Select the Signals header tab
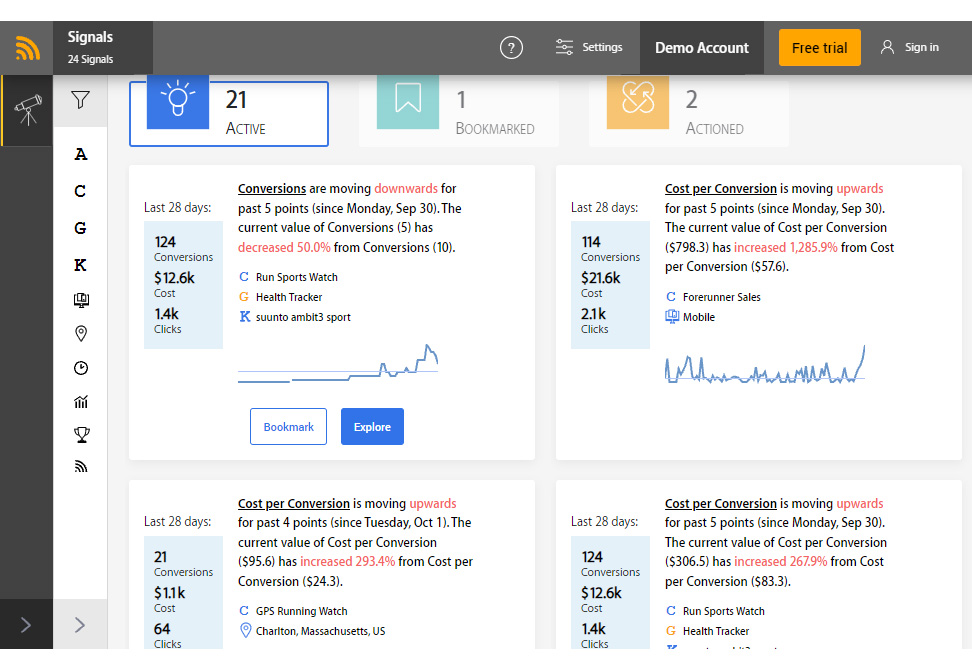The image size is (972, 664). (103, 48)
